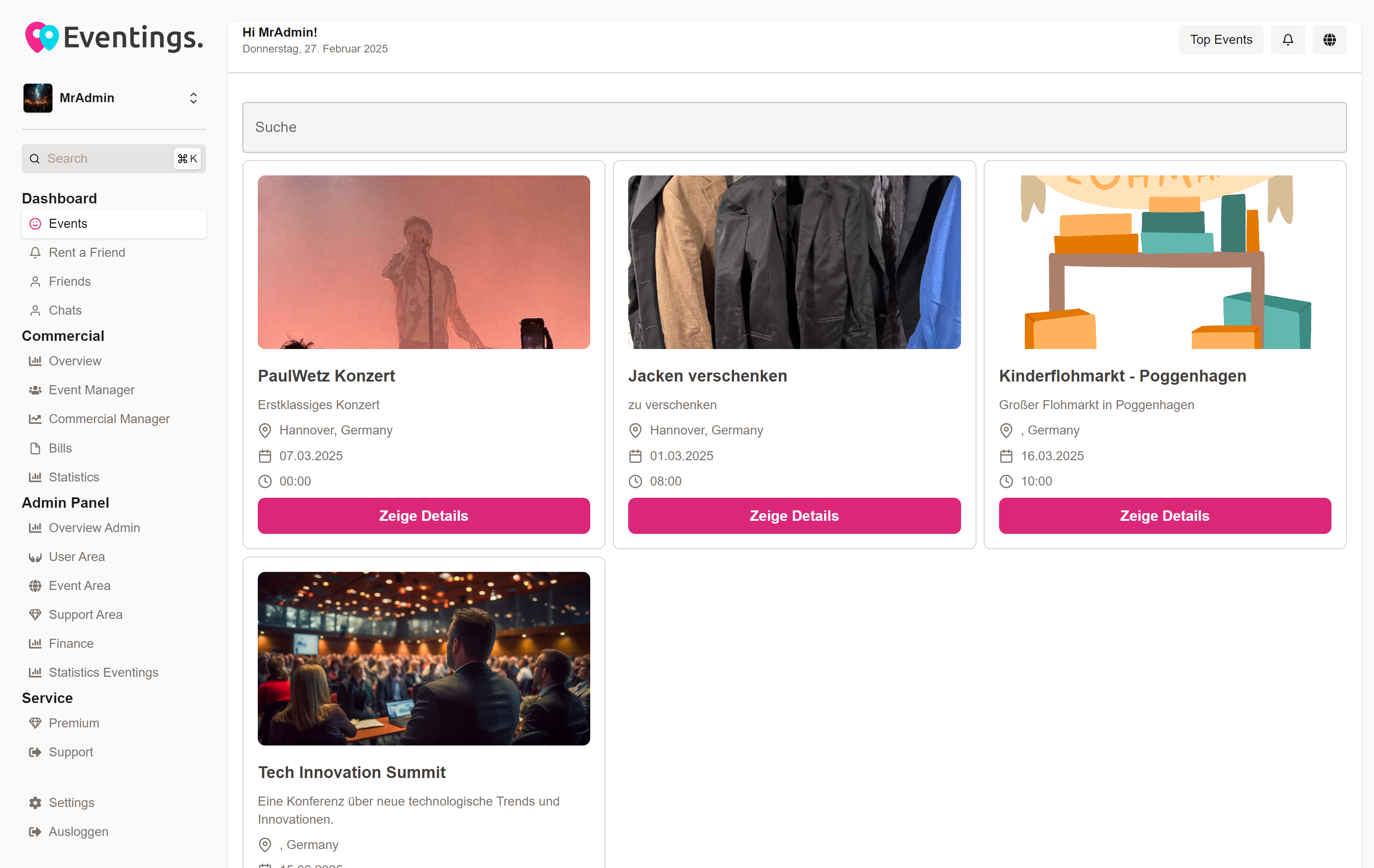Click the Rent a Friend bell icon
The height and width of the screenshot is (868, 1374).
(x=35, y=252)
